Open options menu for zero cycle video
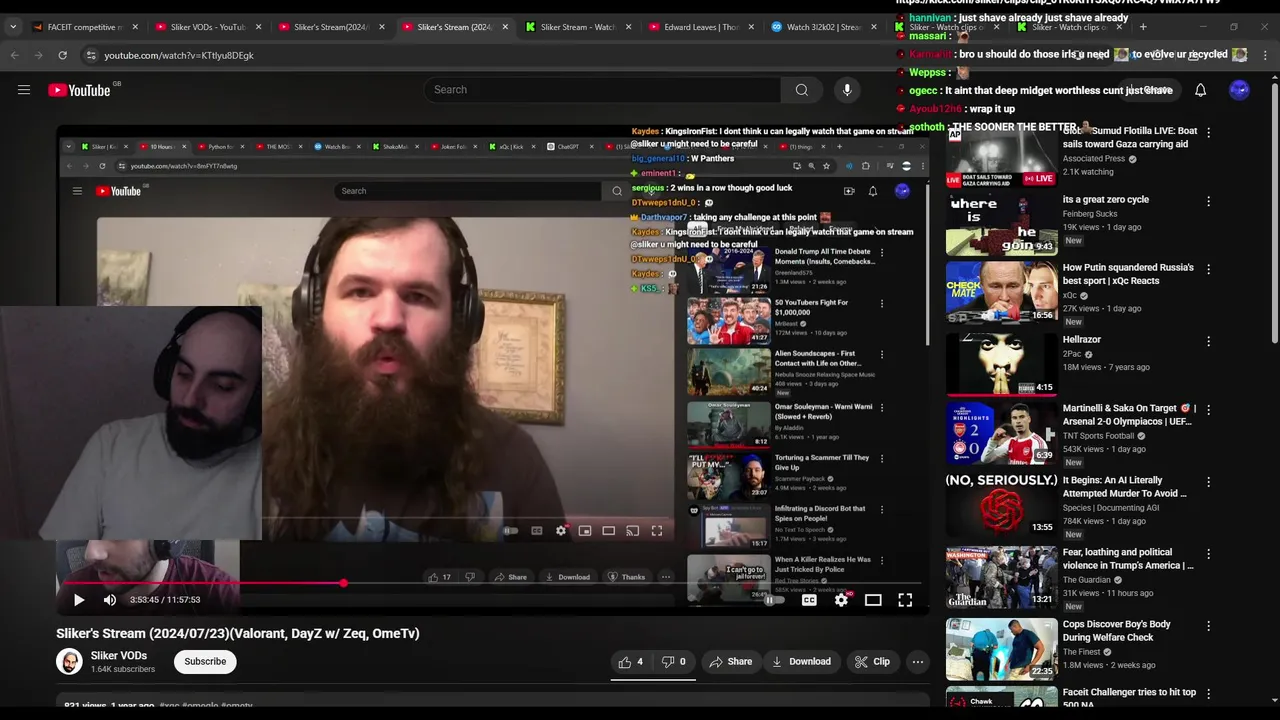The height and width of the screenshot is (720, 1280). 1208,201
